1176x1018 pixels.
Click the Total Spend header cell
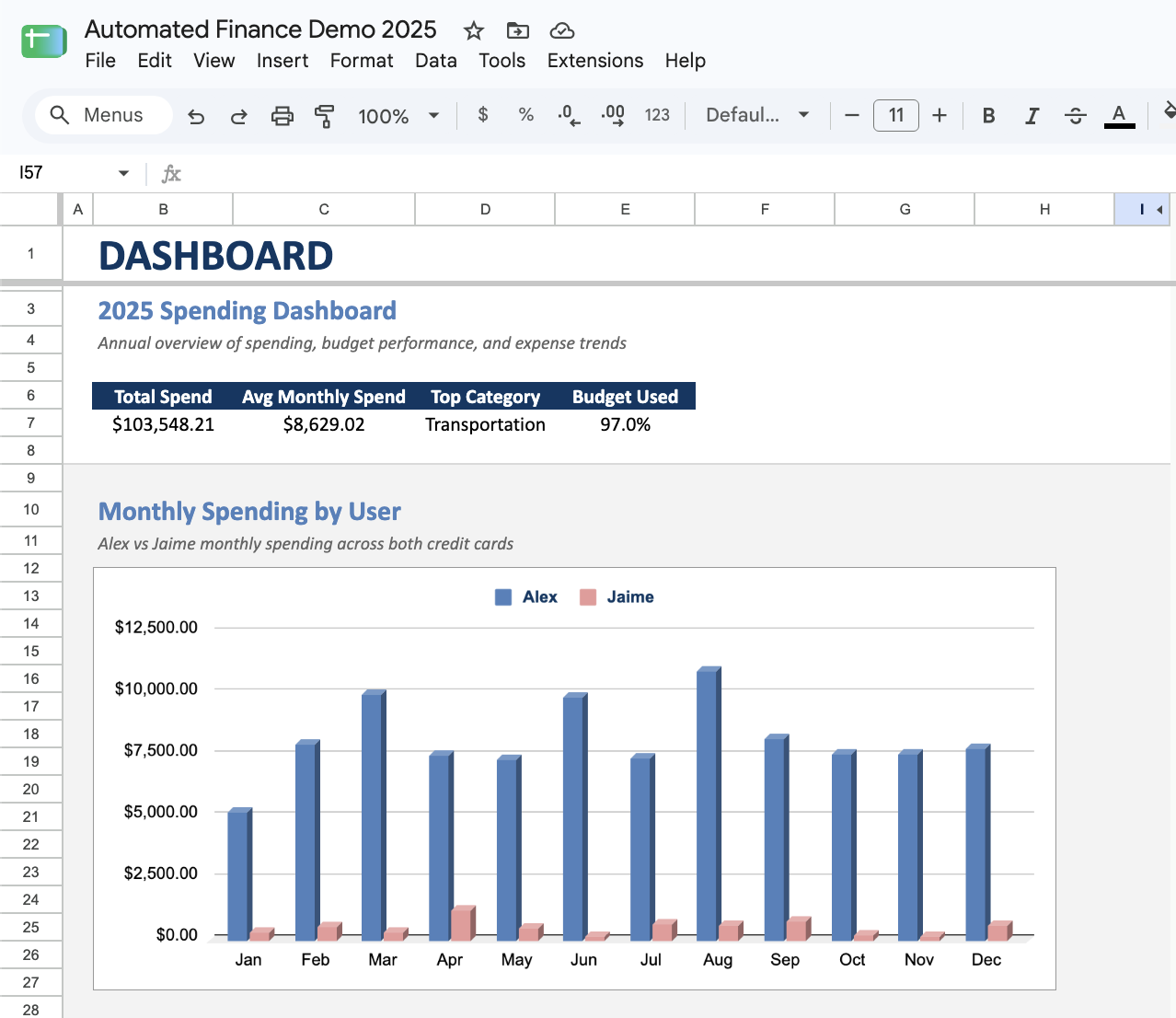pyautogui.click(x=163, y=397)
